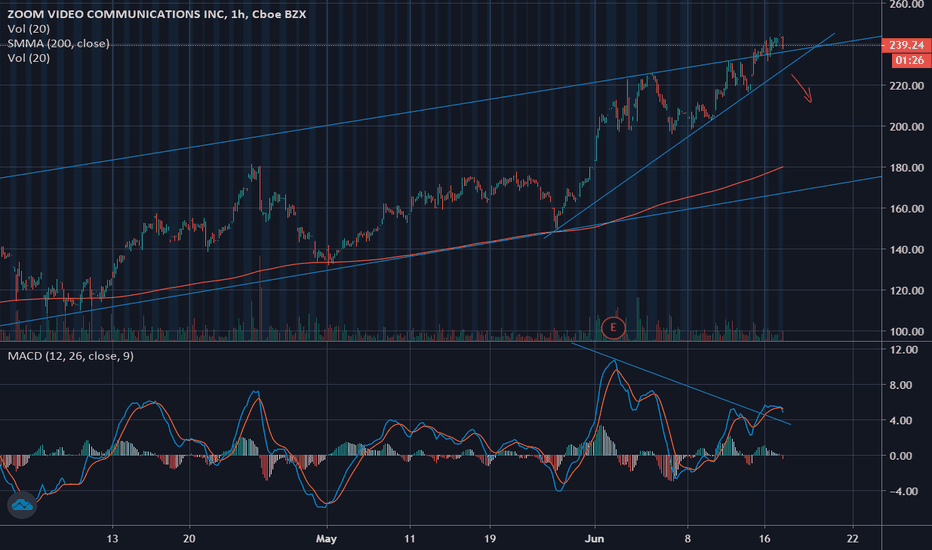Click the '22' date axis label
Image resolution: width=932 pixels, height=550 pixels.
(853, 539)
